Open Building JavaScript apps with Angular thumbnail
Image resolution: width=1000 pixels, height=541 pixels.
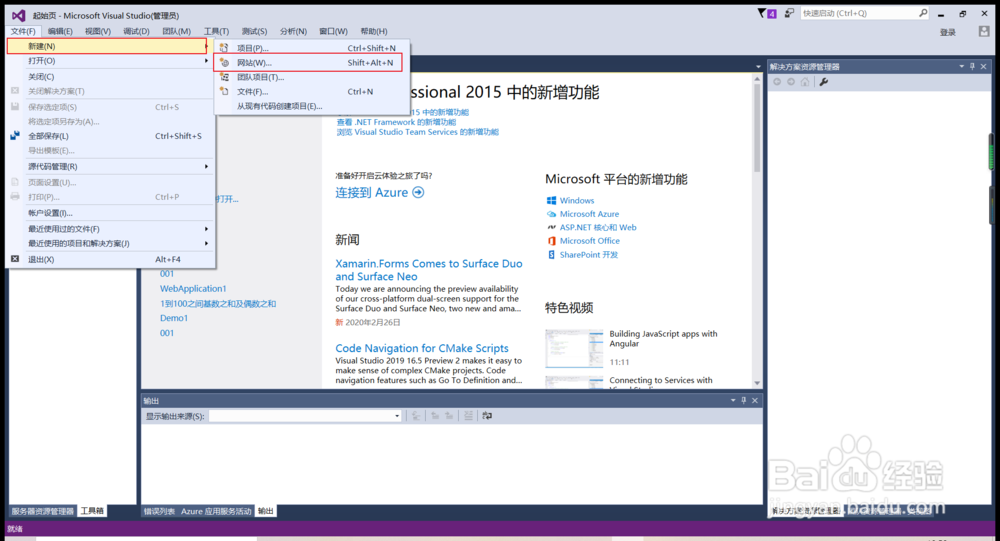click(574, 348)
